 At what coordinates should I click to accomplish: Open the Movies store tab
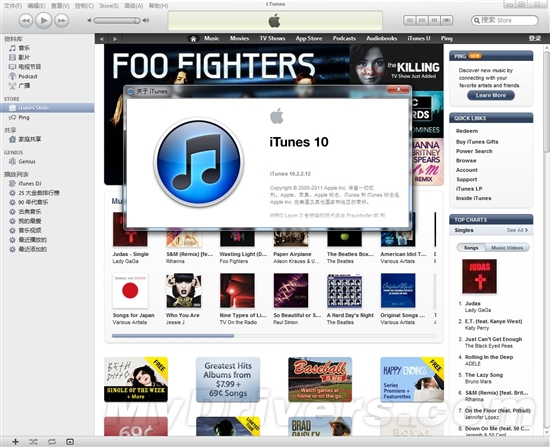(240, 38)
